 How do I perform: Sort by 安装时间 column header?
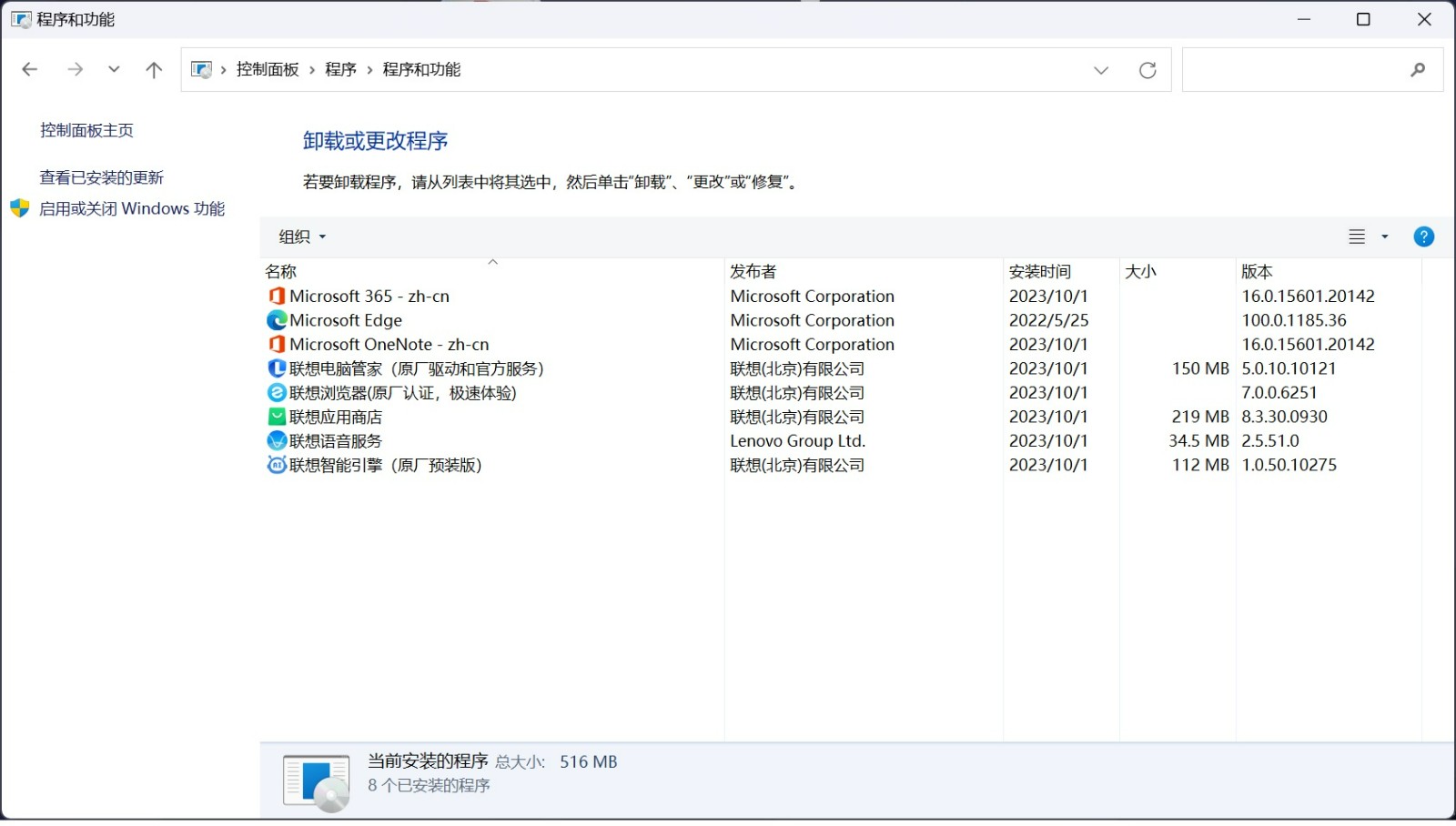1040,271
